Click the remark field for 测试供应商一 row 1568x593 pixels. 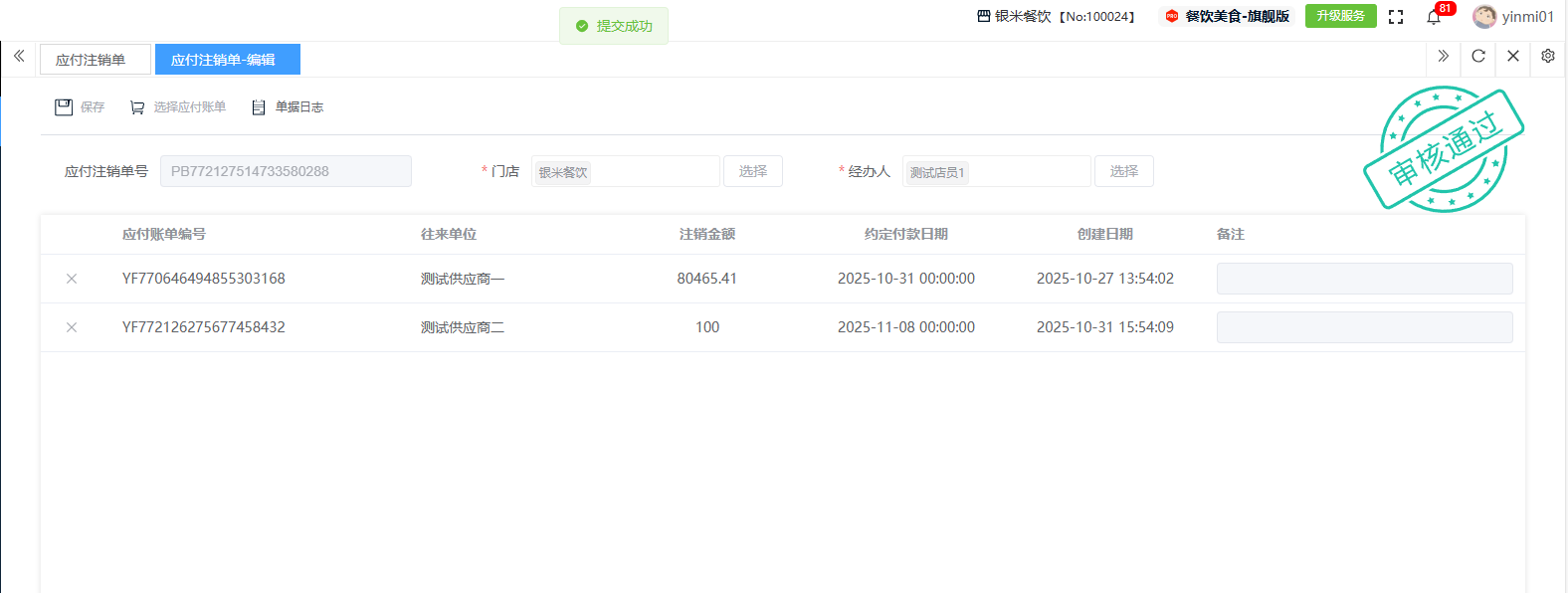[x=1364, y=279]
